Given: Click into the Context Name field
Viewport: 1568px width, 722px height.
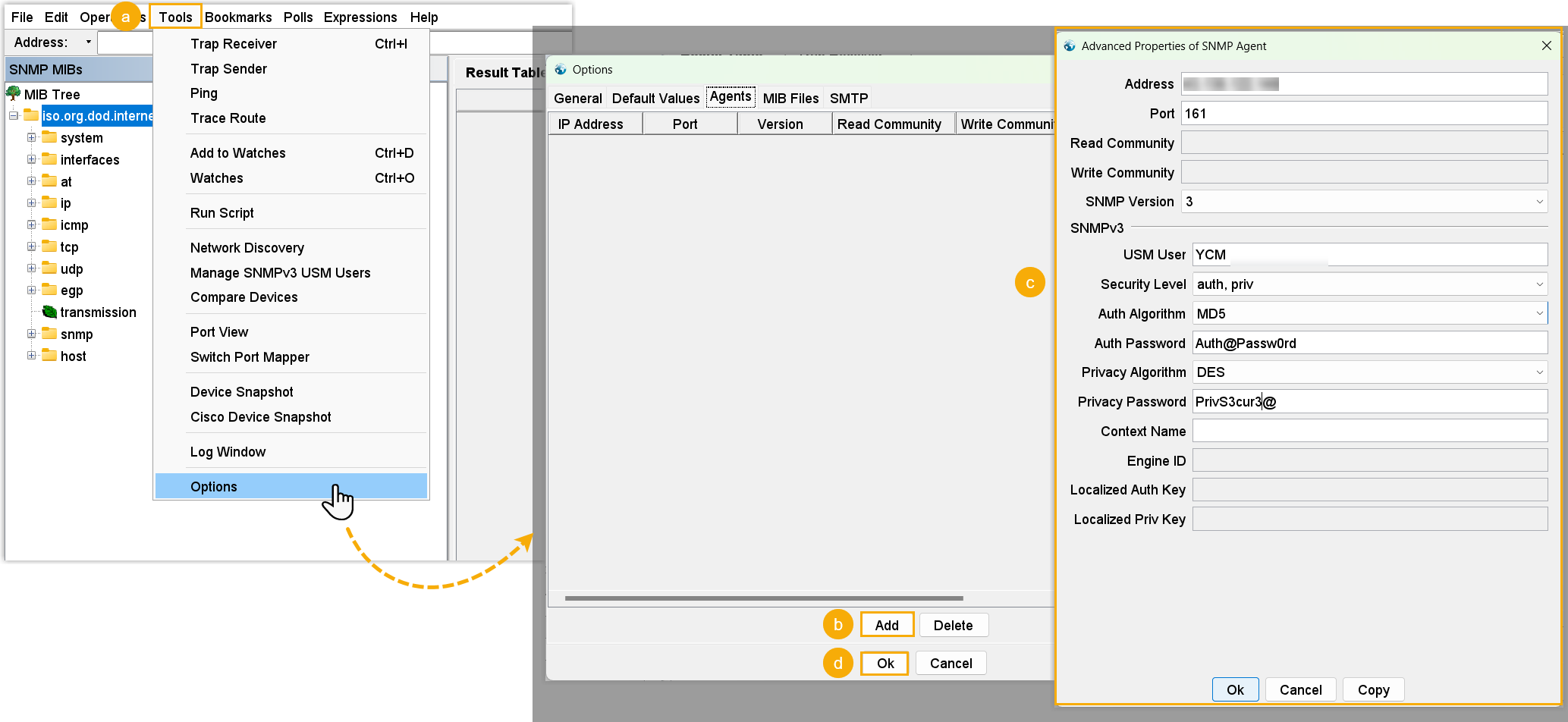Looking at the screenshot, I should pyautogui.click(x=1369, y=431).
